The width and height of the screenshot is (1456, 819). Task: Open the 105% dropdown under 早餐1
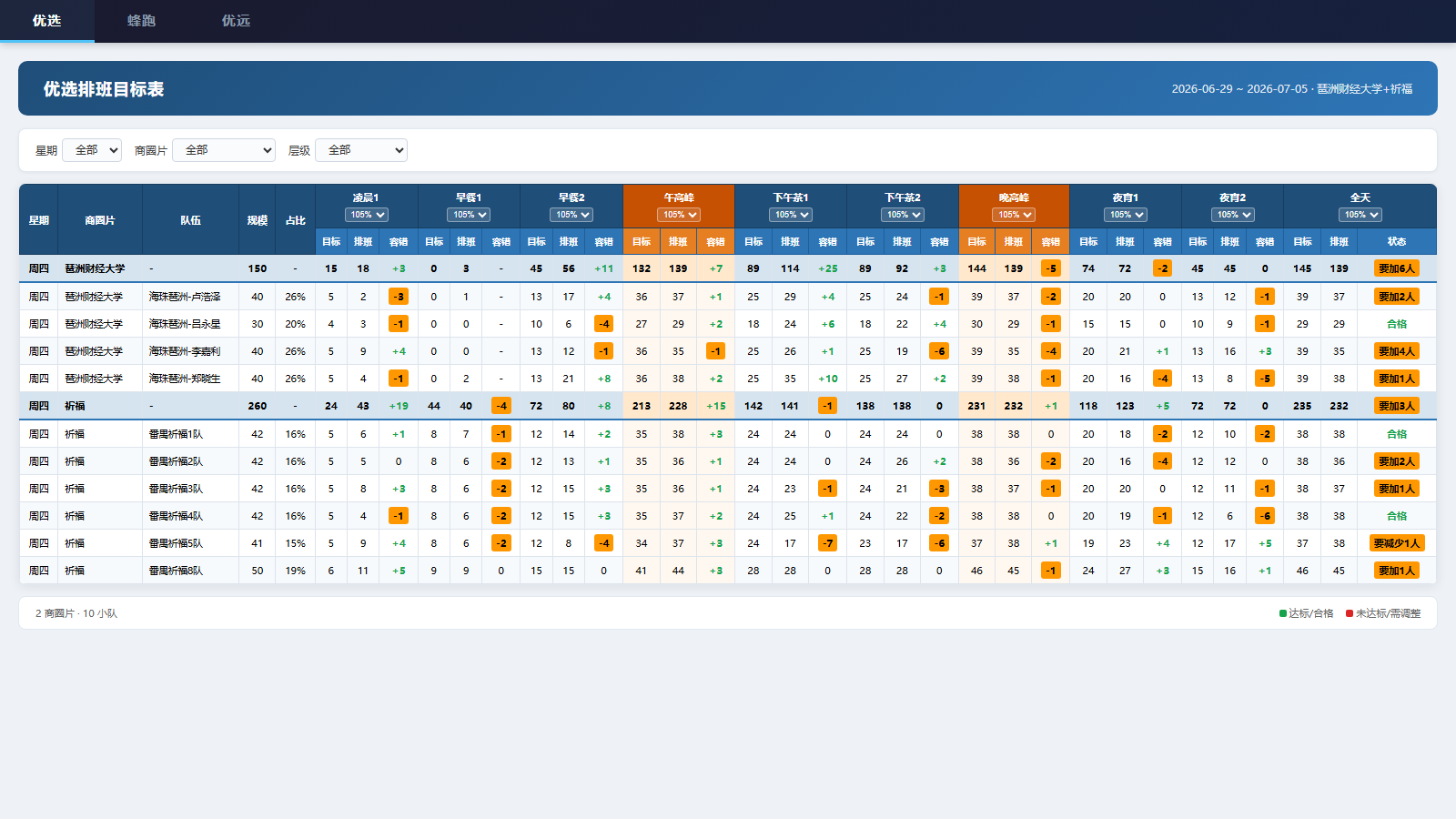pyautogui.click(x=469, y=215)
